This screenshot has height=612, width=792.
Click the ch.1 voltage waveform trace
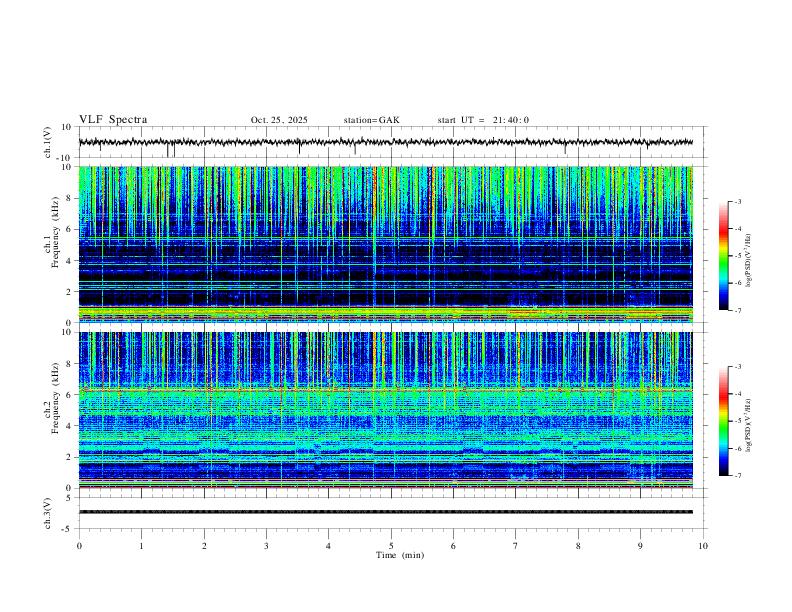point(386,142)
